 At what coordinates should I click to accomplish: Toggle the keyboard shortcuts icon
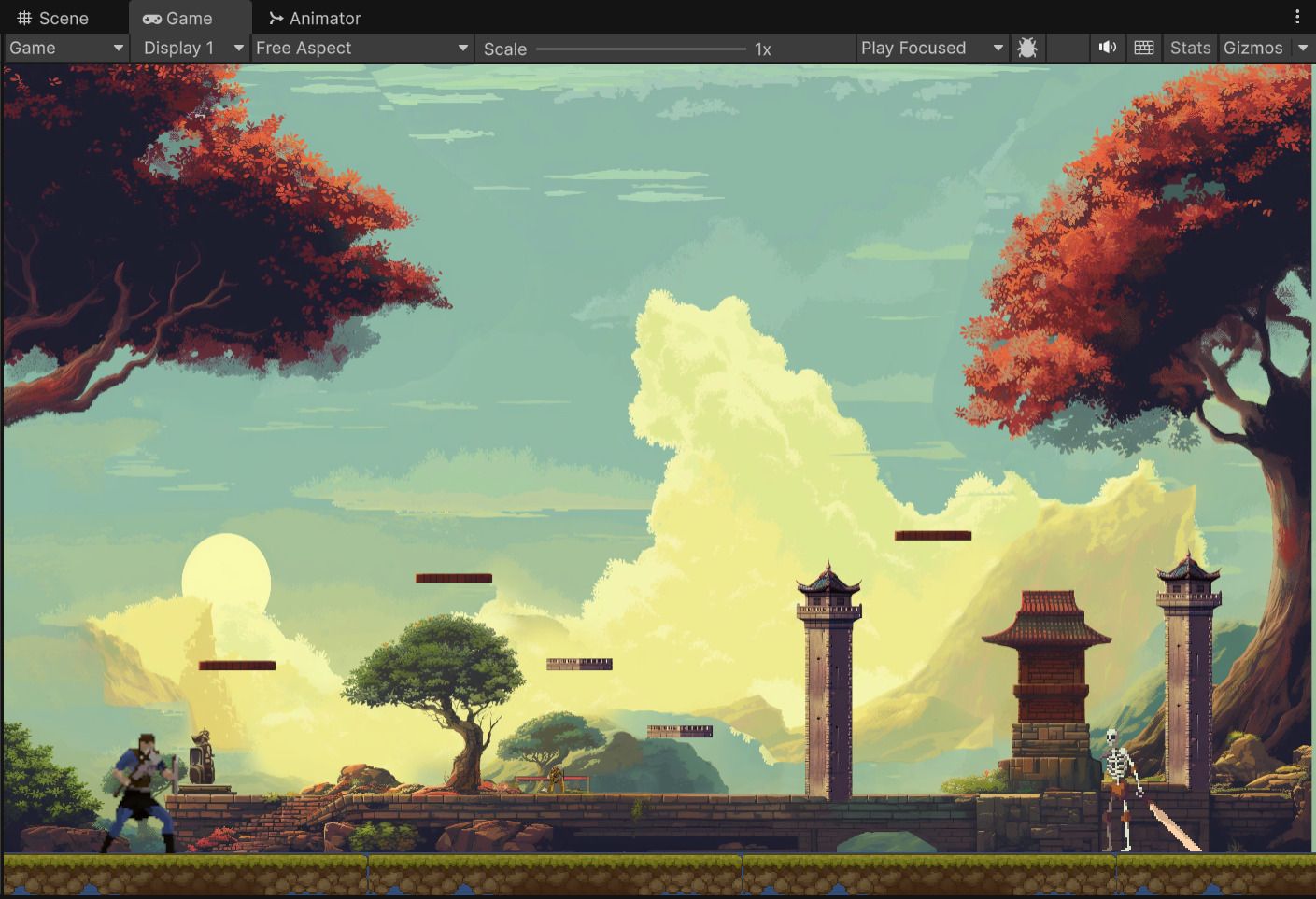1143,48
